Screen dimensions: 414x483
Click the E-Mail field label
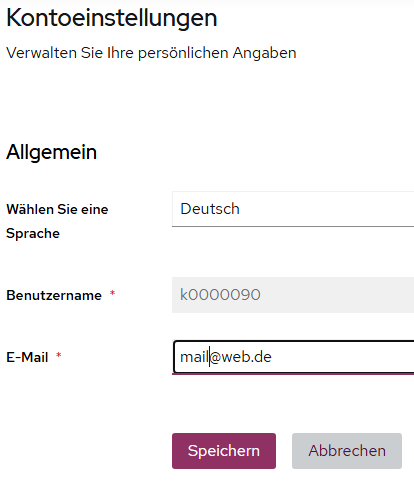point(27,357)
